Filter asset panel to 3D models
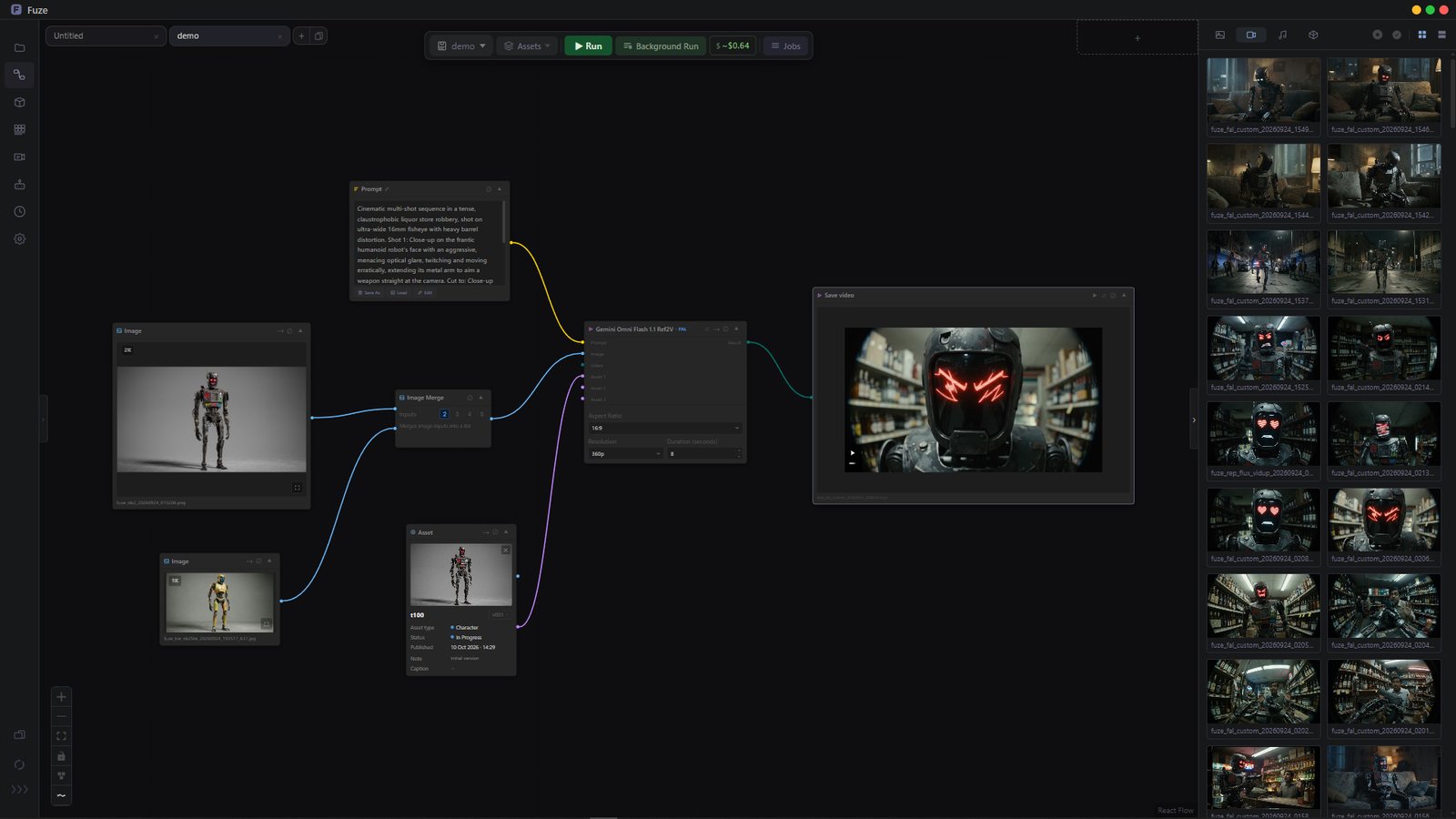Image resolution: width=1456 pixels, height=819 pixels. [1313, 35]
